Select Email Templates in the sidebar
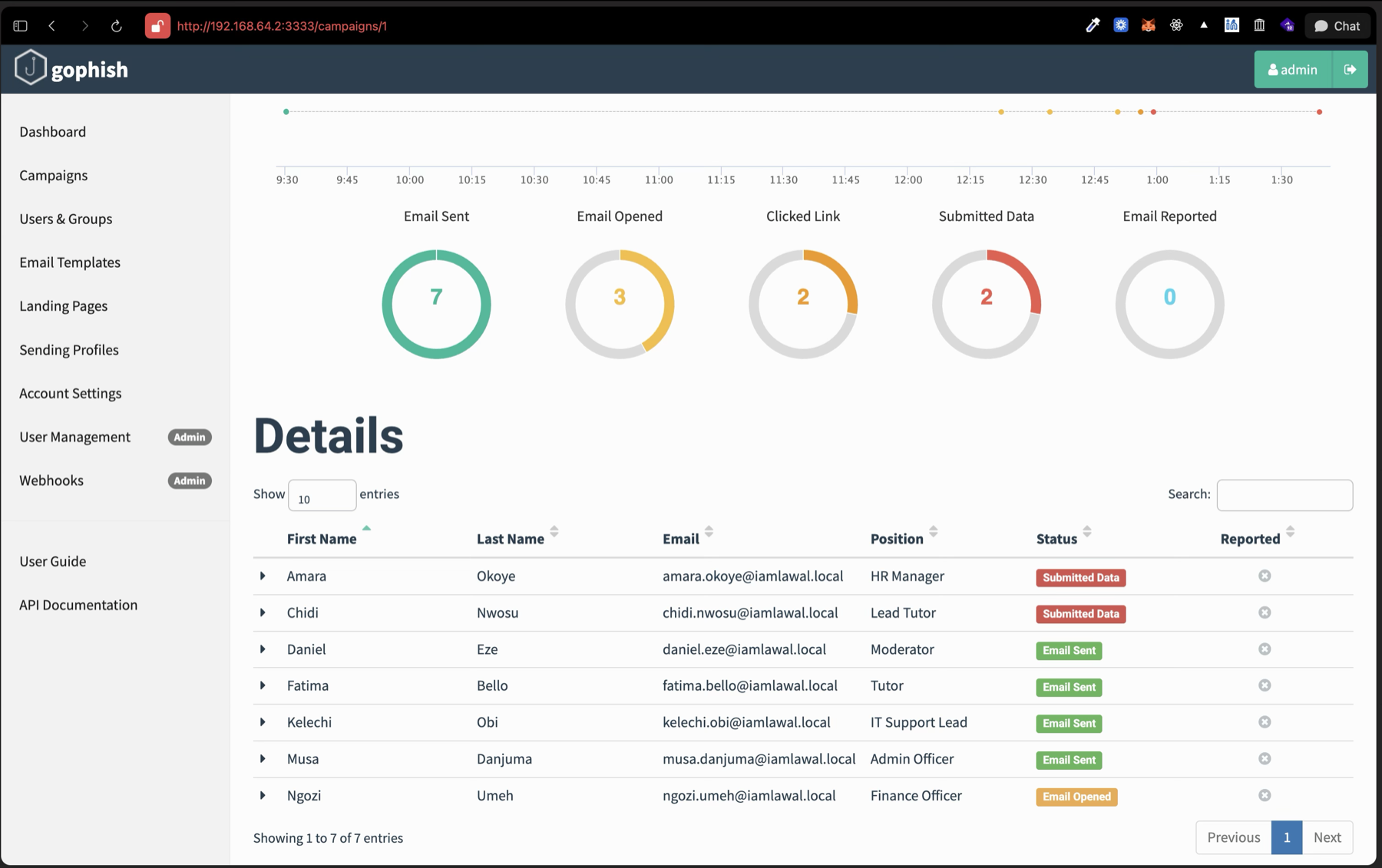This screenshot has height=868, width=1382. [x=70, y=262]
